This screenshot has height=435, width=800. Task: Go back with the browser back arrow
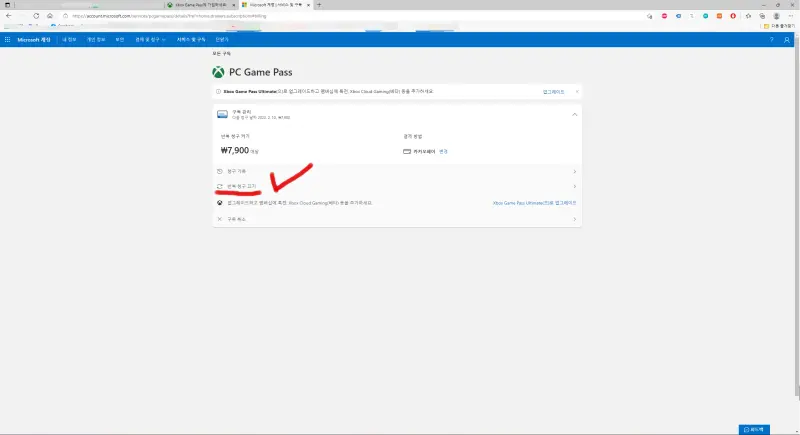(x=9, y=16)
